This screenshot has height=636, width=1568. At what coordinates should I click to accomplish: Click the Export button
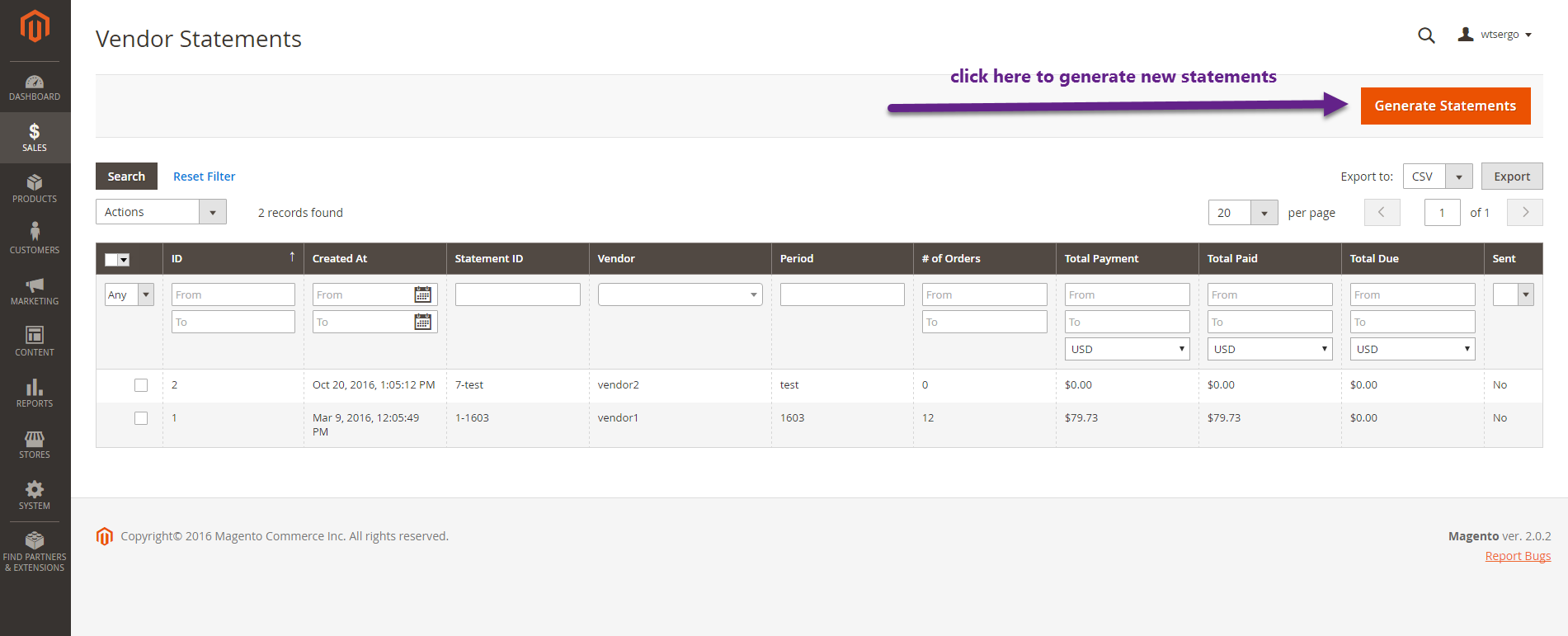point(1512,177)
